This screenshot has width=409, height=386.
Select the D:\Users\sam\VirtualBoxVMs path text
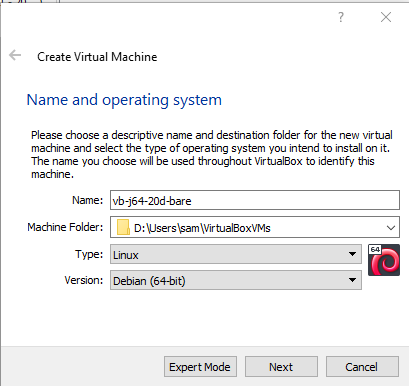point(202,228)
